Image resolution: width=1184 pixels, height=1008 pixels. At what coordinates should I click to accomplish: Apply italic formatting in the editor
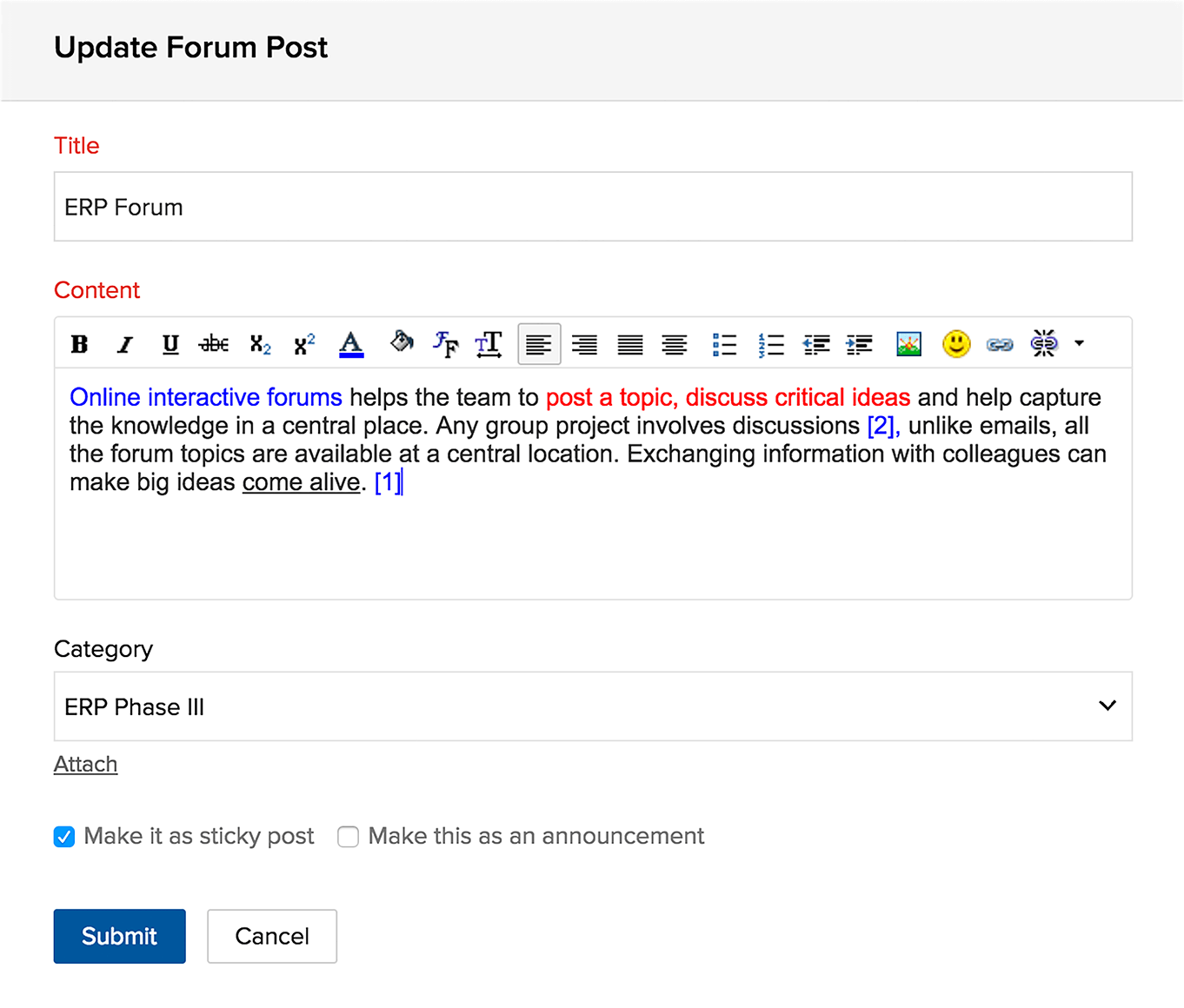(125, 344)
